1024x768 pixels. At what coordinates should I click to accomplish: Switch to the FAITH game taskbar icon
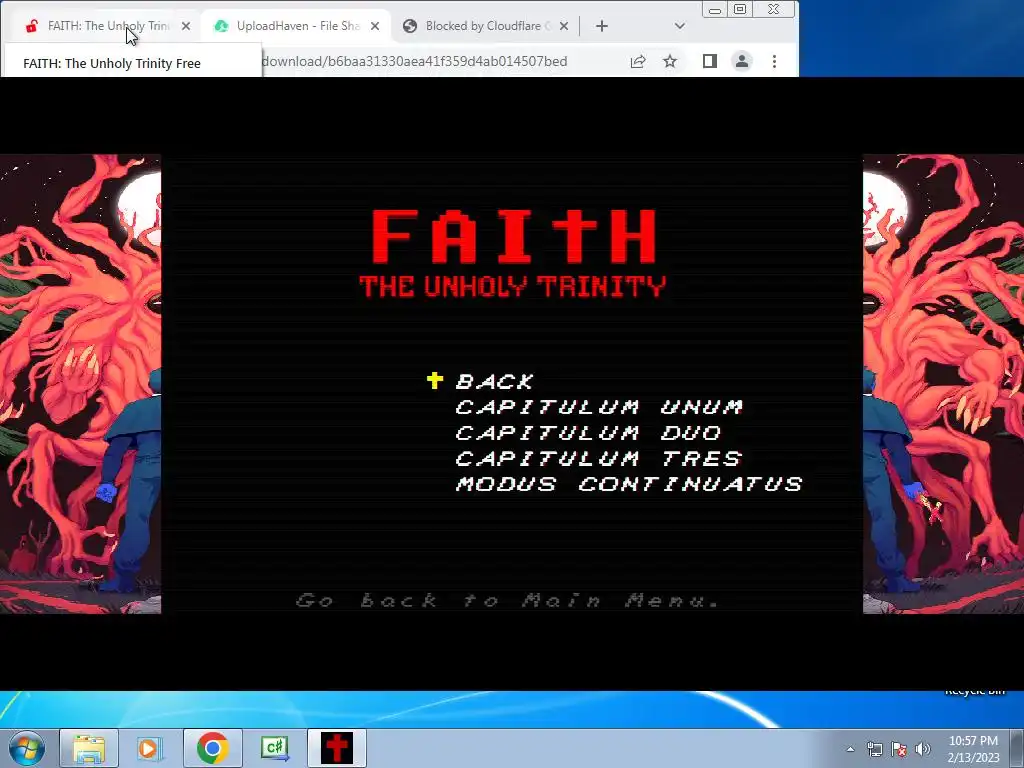tap(336, 748)
